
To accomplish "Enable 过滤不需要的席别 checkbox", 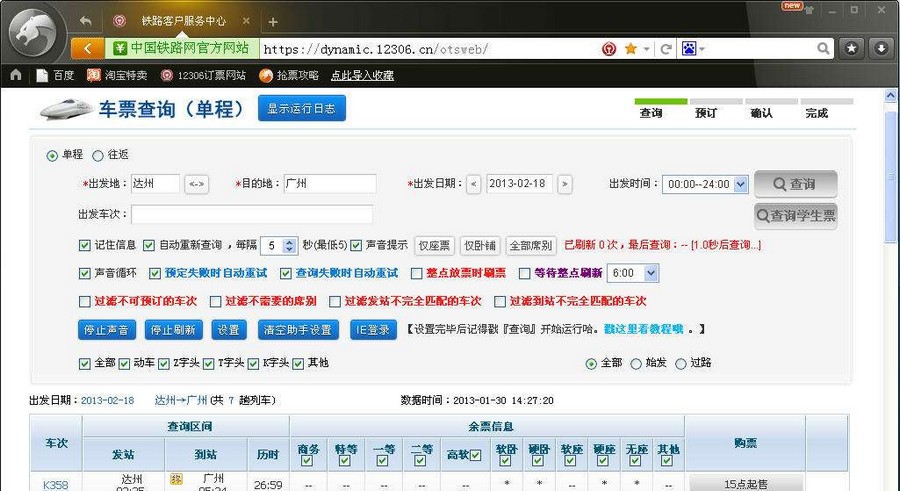I will (215, 301).
